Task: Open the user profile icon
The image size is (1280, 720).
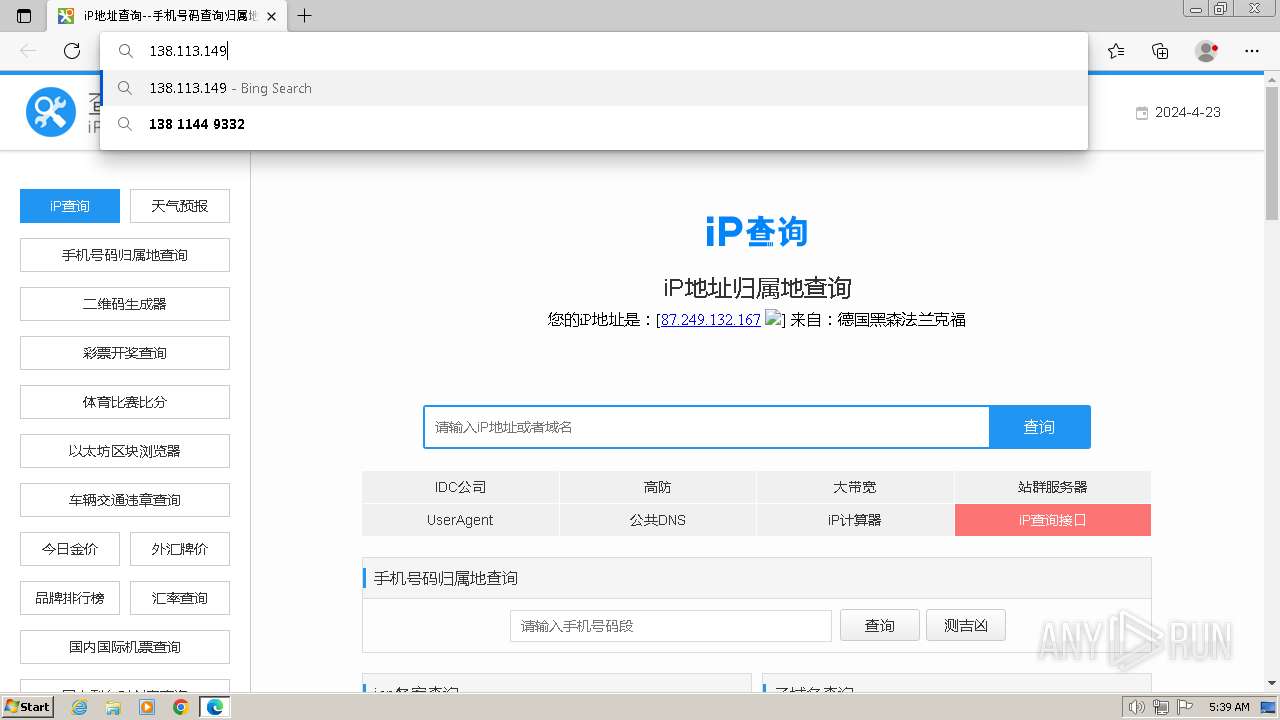Action: (1207, 51)
